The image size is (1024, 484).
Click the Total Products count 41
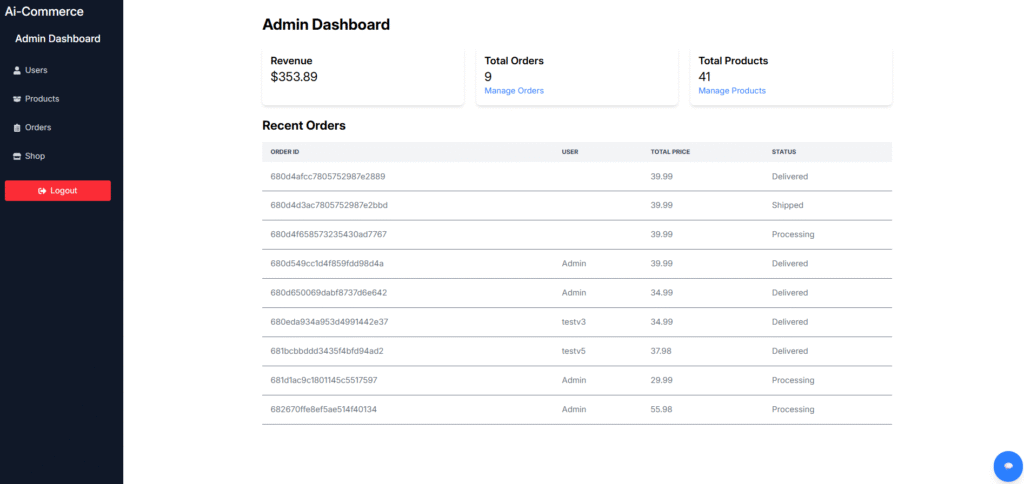coord(705,76)
